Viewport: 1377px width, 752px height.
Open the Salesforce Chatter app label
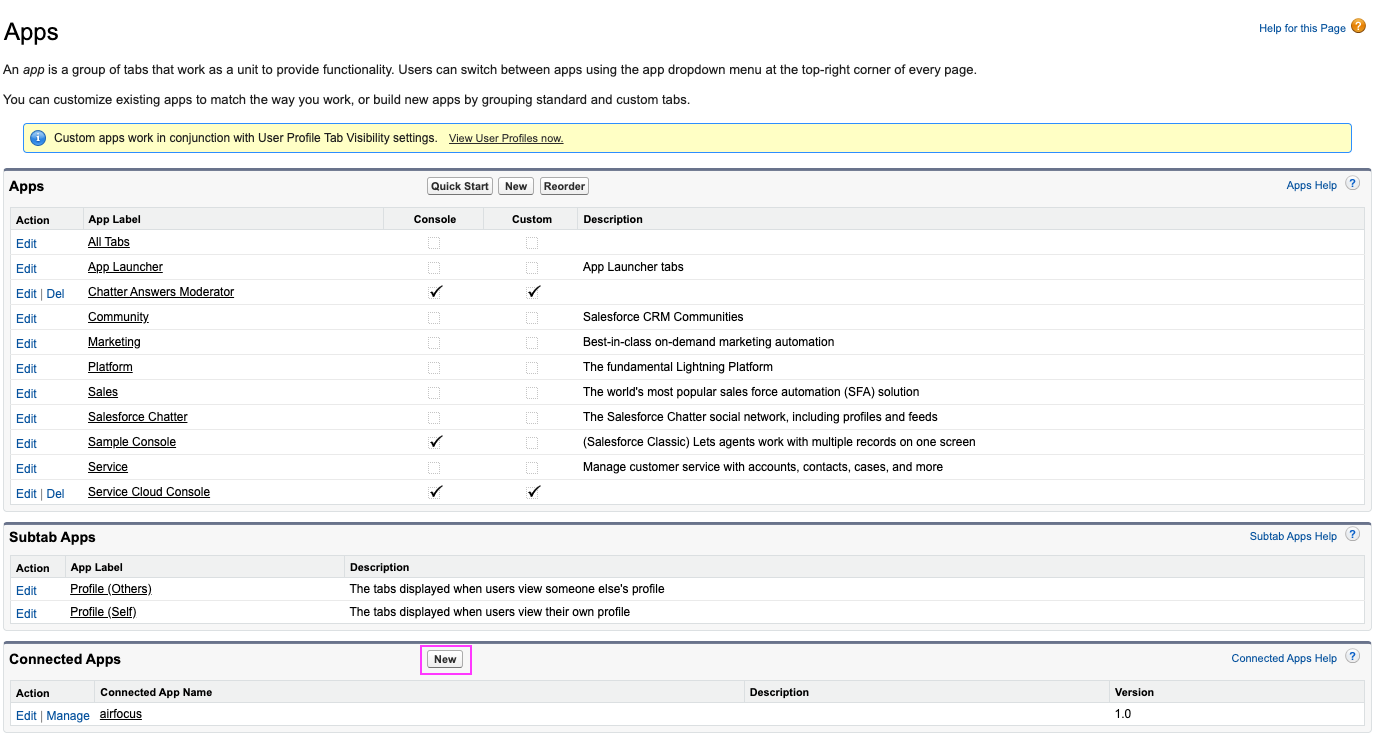[x=138, y=417]
